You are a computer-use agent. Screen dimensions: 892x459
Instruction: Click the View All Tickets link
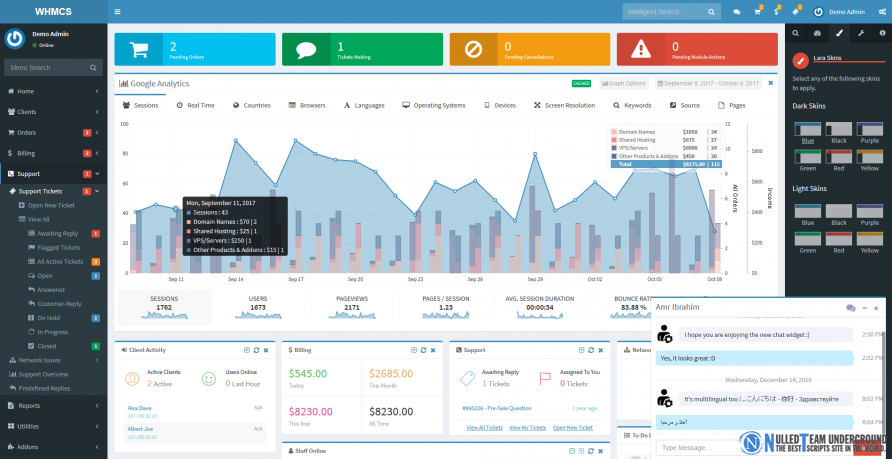485,428
